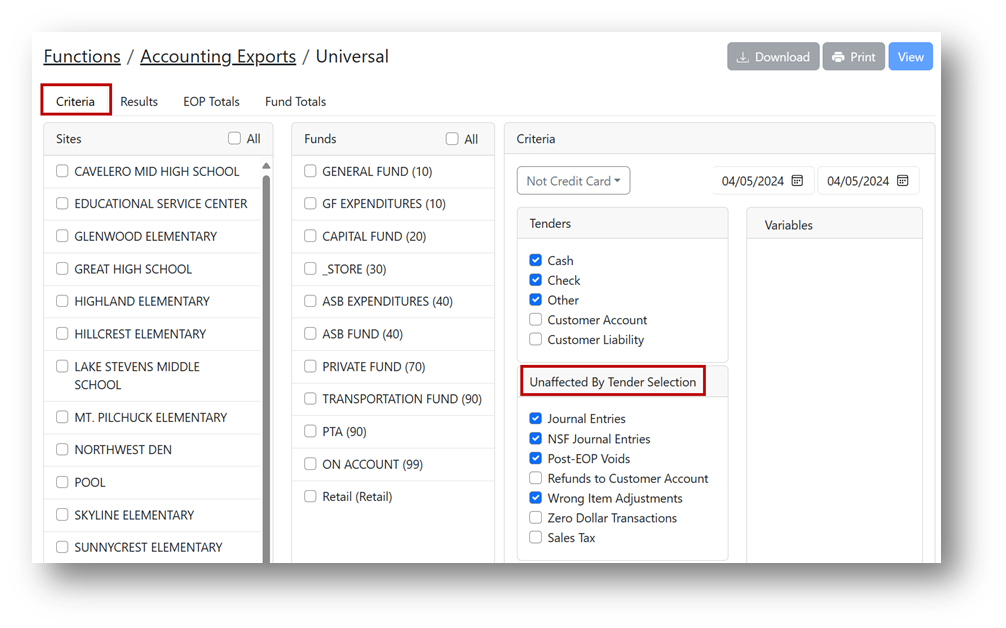
Task: Open the start date calendar icon
Action: [797, 180]
